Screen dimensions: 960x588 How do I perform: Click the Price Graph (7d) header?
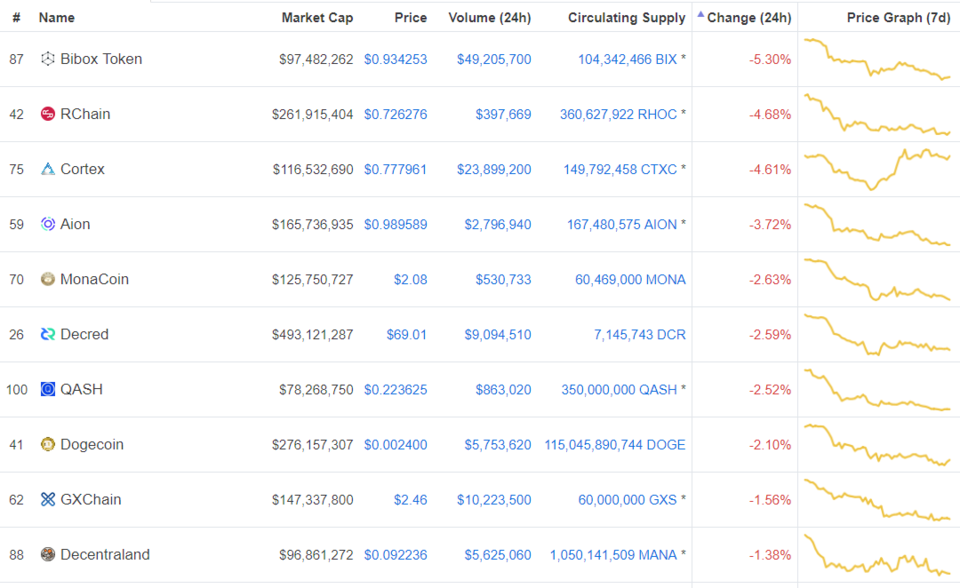coord(898,18)
